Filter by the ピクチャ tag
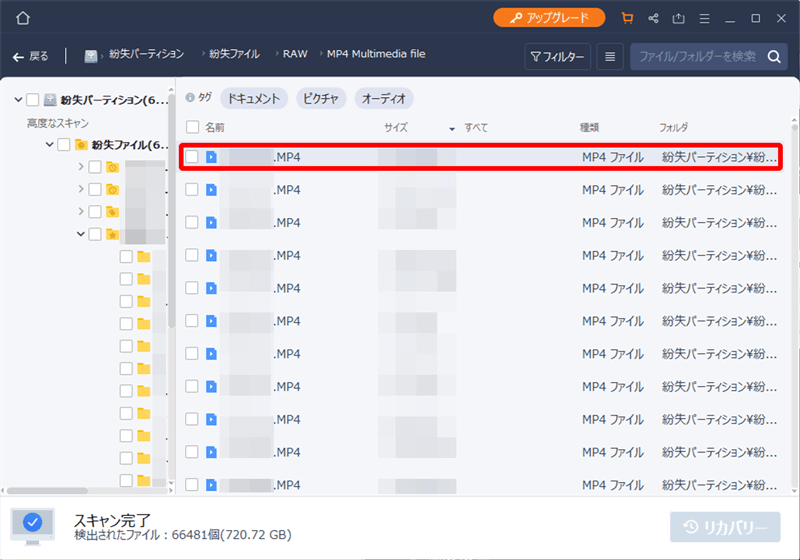 321,98
